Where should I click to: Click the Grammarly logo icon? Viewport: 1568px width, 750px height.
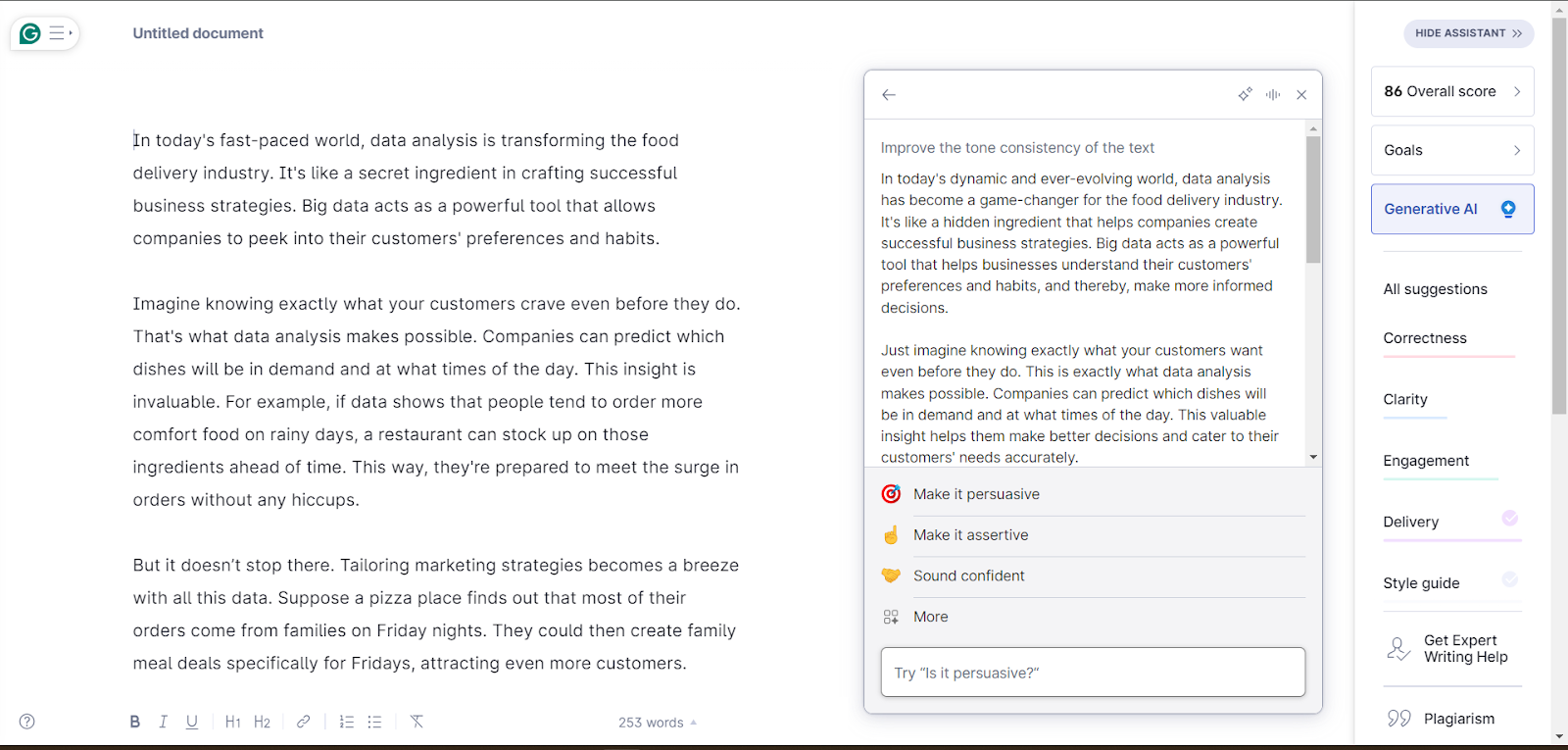click(x=30, y=33)
